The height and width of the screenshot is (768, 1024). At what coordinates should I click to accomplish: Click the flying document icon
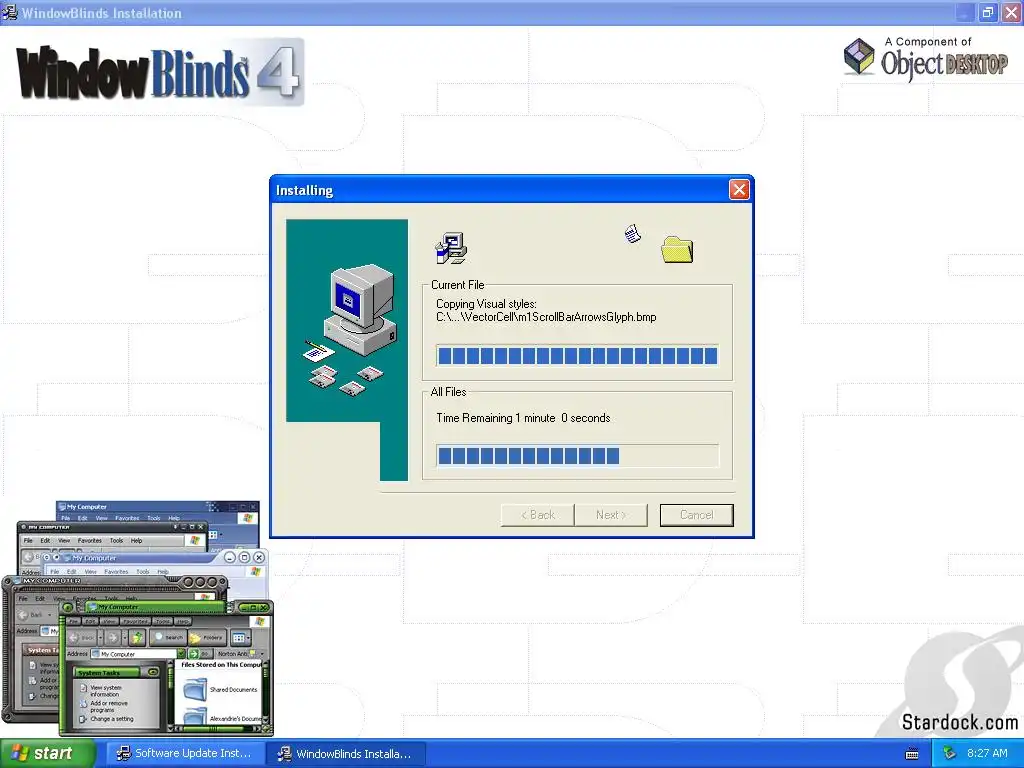(x=633, y=233)
